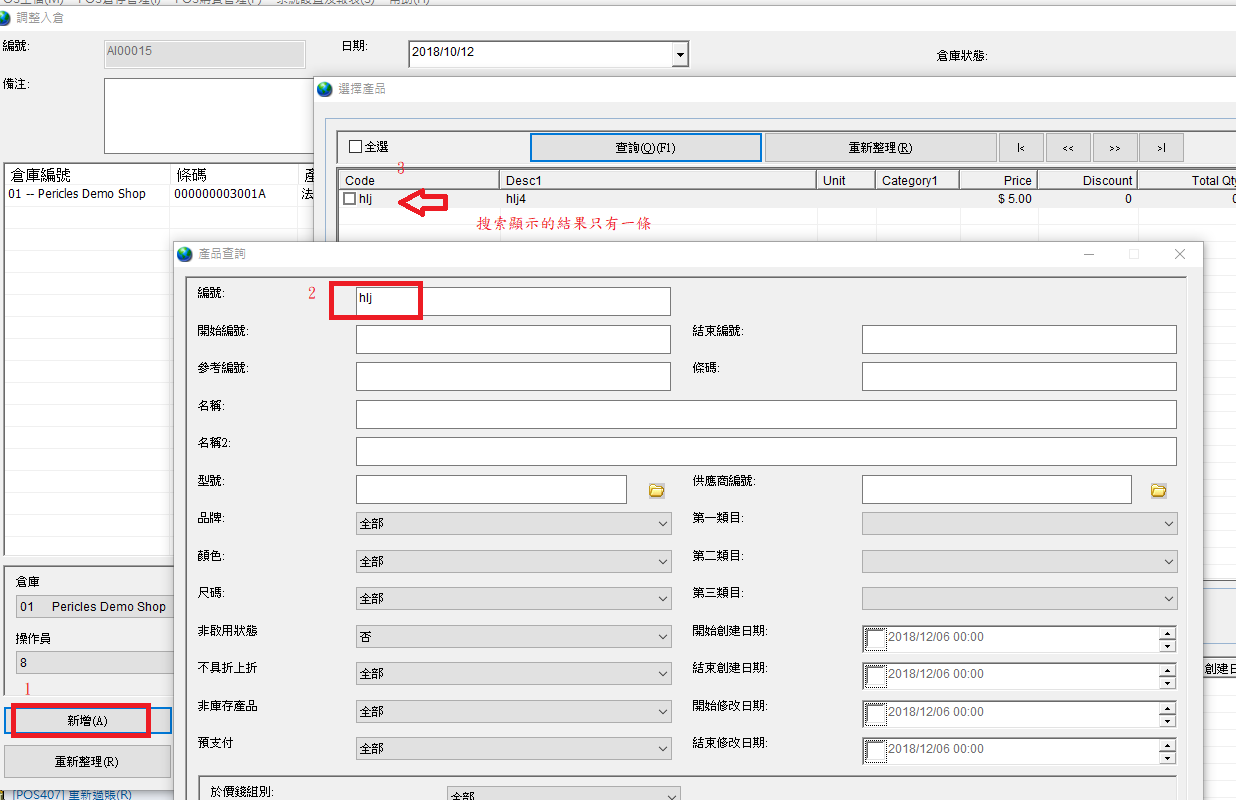Open the 日期 dropdown showing 2018/10/12
This screenshot has width=1236, height=800.
pyautogui.click(x=680, y=54)
